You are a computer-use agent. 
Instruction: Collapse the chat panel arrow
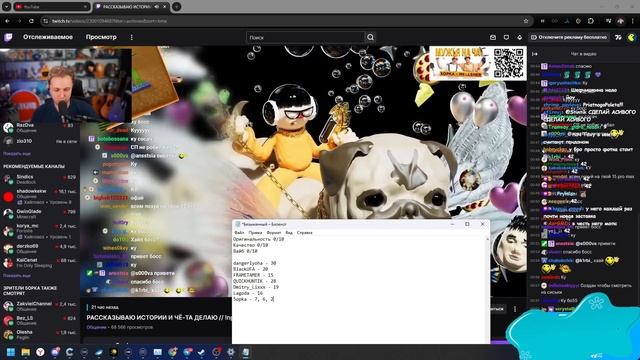tap(535, 54)
